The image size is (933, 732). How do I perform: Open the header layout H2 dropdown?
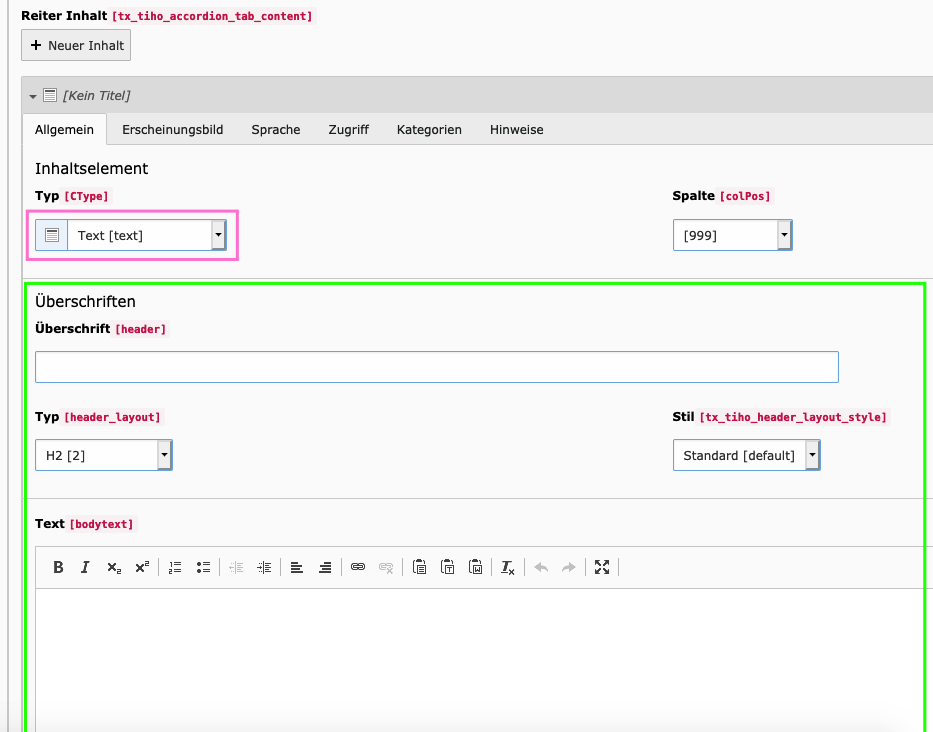(104, 455)
